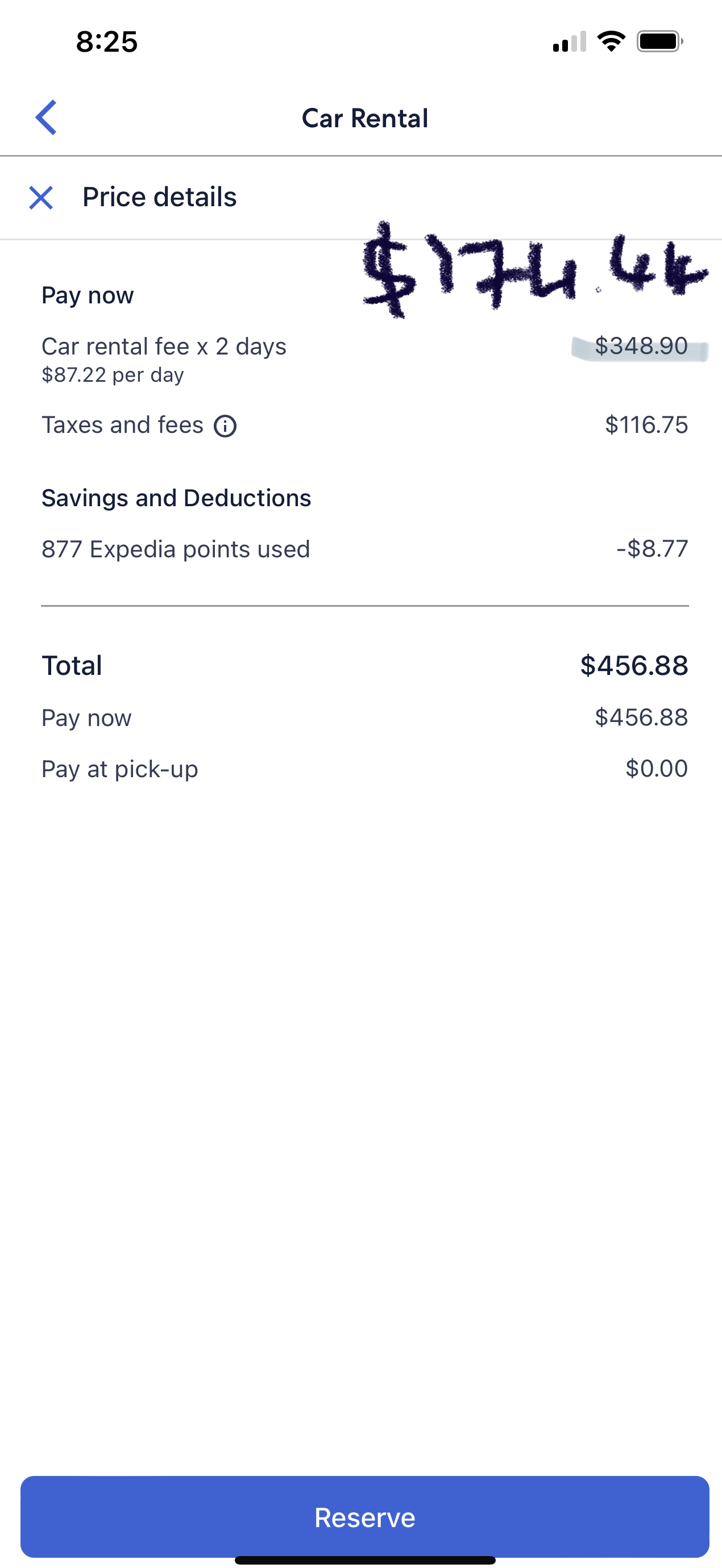The height and width of the screenshot is (1568, 722).
Task: Tap the highlighted $348.90 rental fee amount
Action: [641, 346]
